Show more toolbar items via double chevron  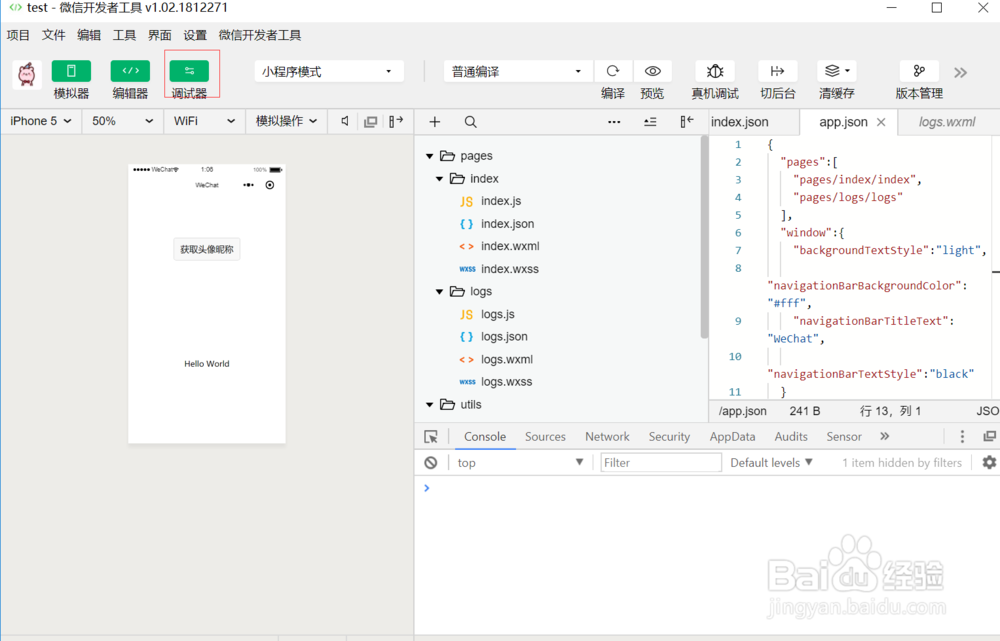[960, 73]
